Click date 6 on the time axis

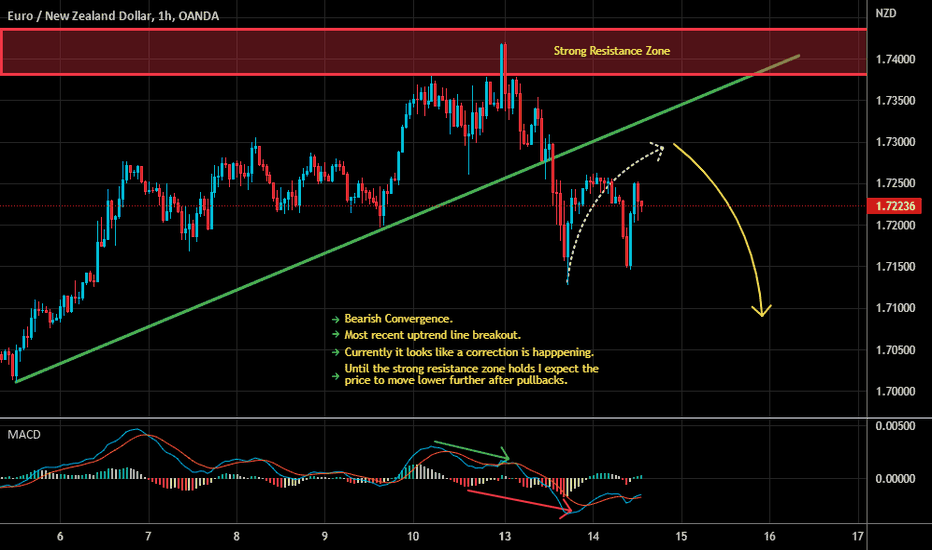coord(60,536)
